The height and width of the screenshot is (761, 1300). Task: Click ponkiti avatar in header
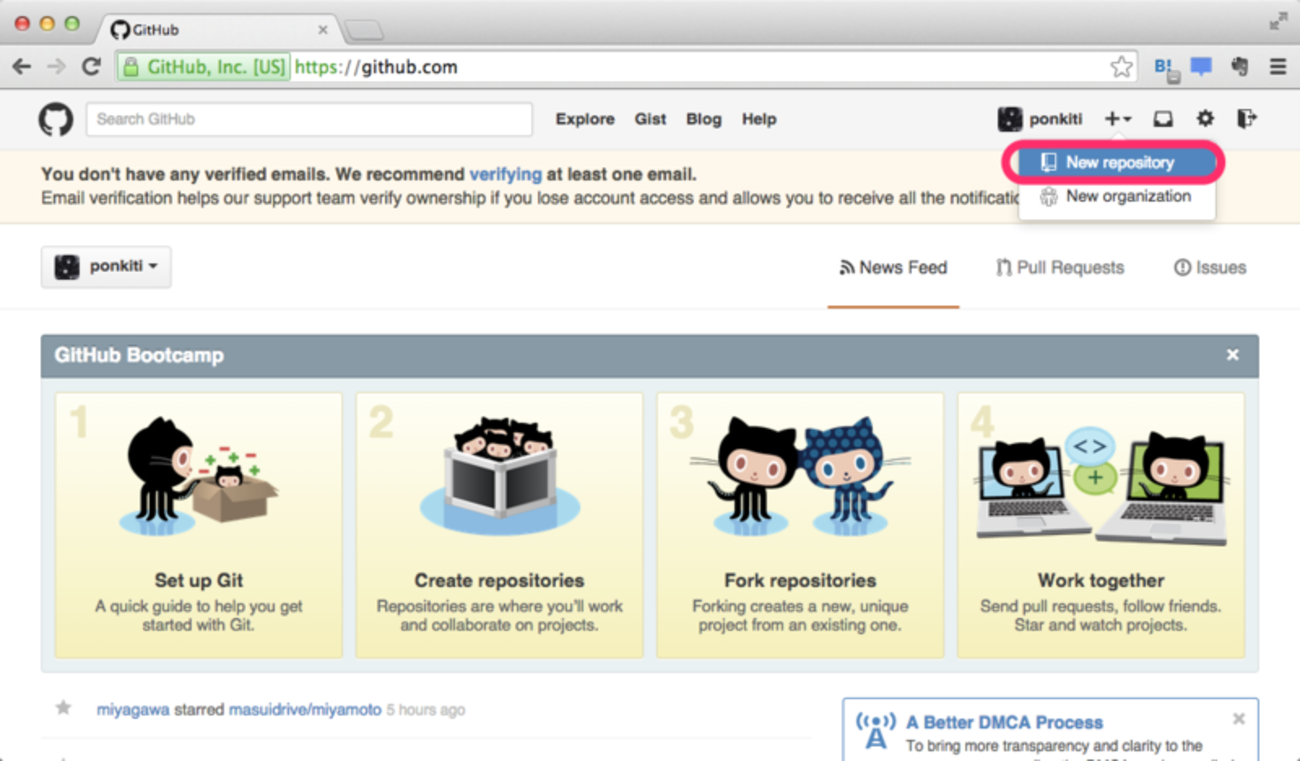click(x=1009, y=119)
